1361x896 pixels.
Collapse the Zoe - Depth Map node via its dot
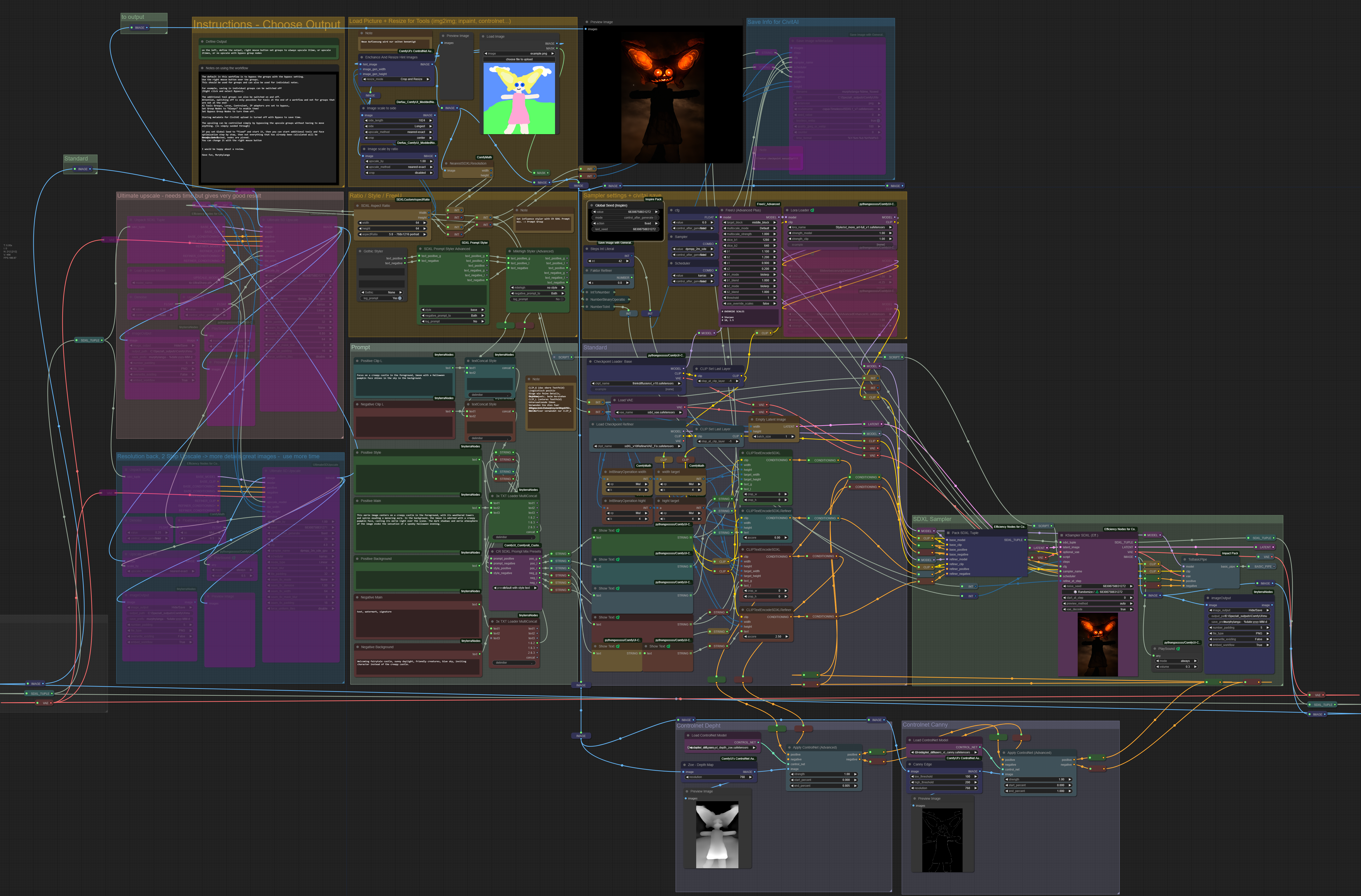pyautogui.click(x=685, y=764)
